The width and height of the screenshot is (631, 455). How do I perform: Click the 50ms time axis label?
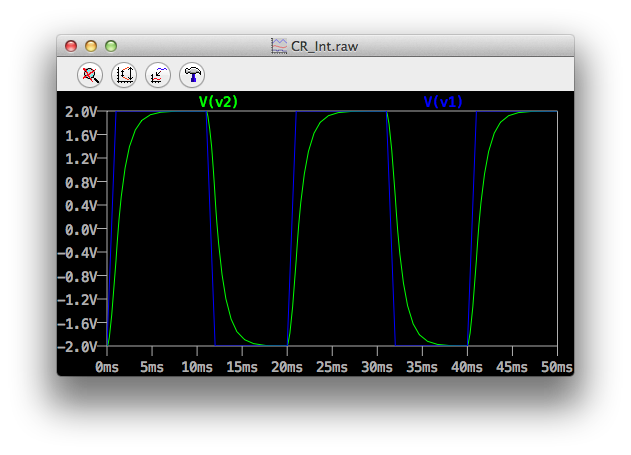coord(556,367)
